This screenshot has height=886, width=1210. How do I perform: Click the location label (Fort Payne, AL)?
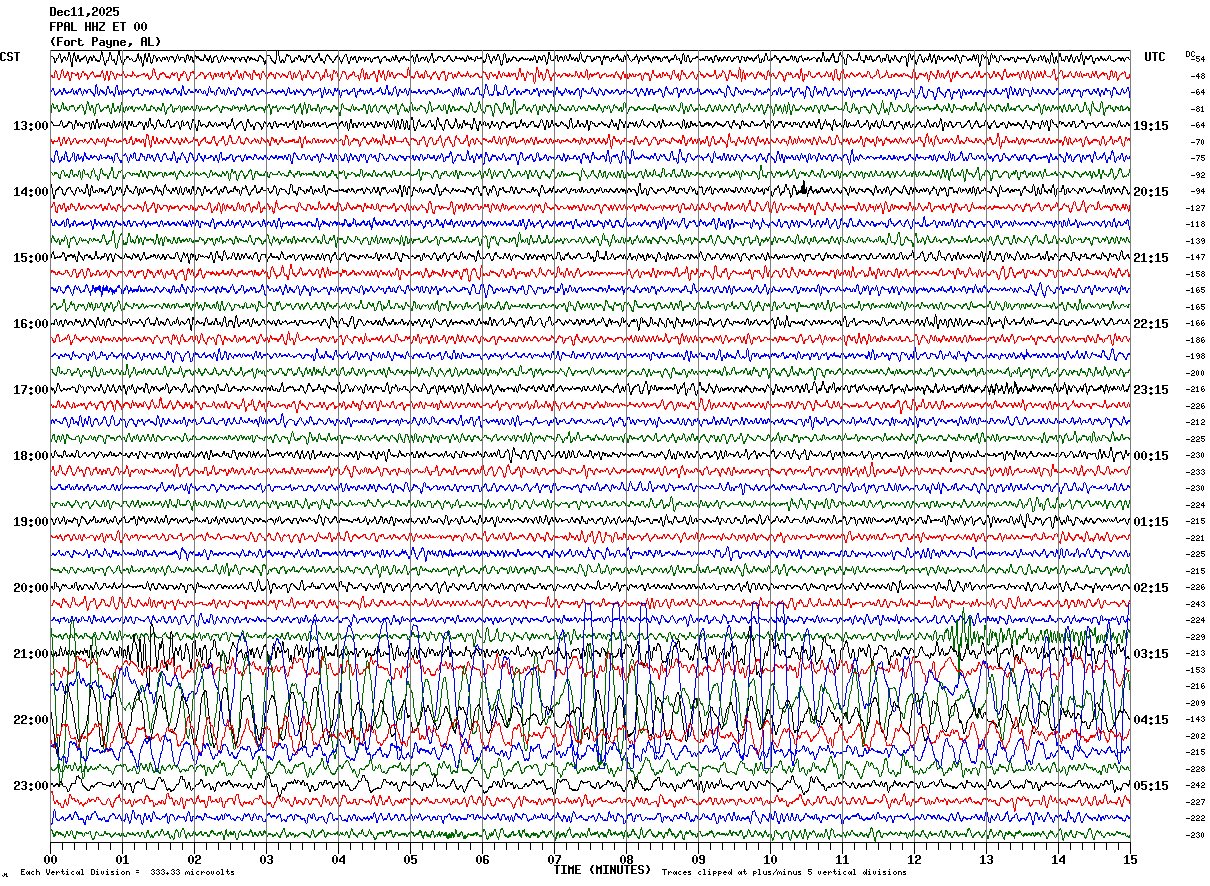[105, 42]
